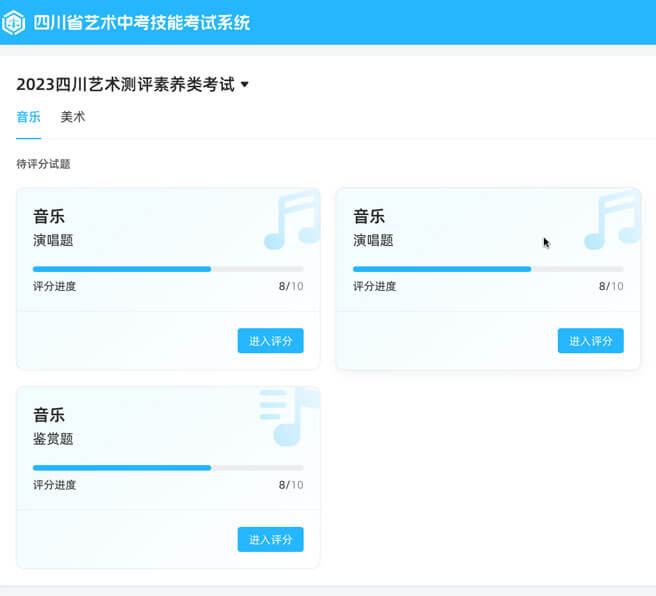Click the first 演唱题 progress bar
This screenshot has height=596, width=656.
[x=168, y=269]
